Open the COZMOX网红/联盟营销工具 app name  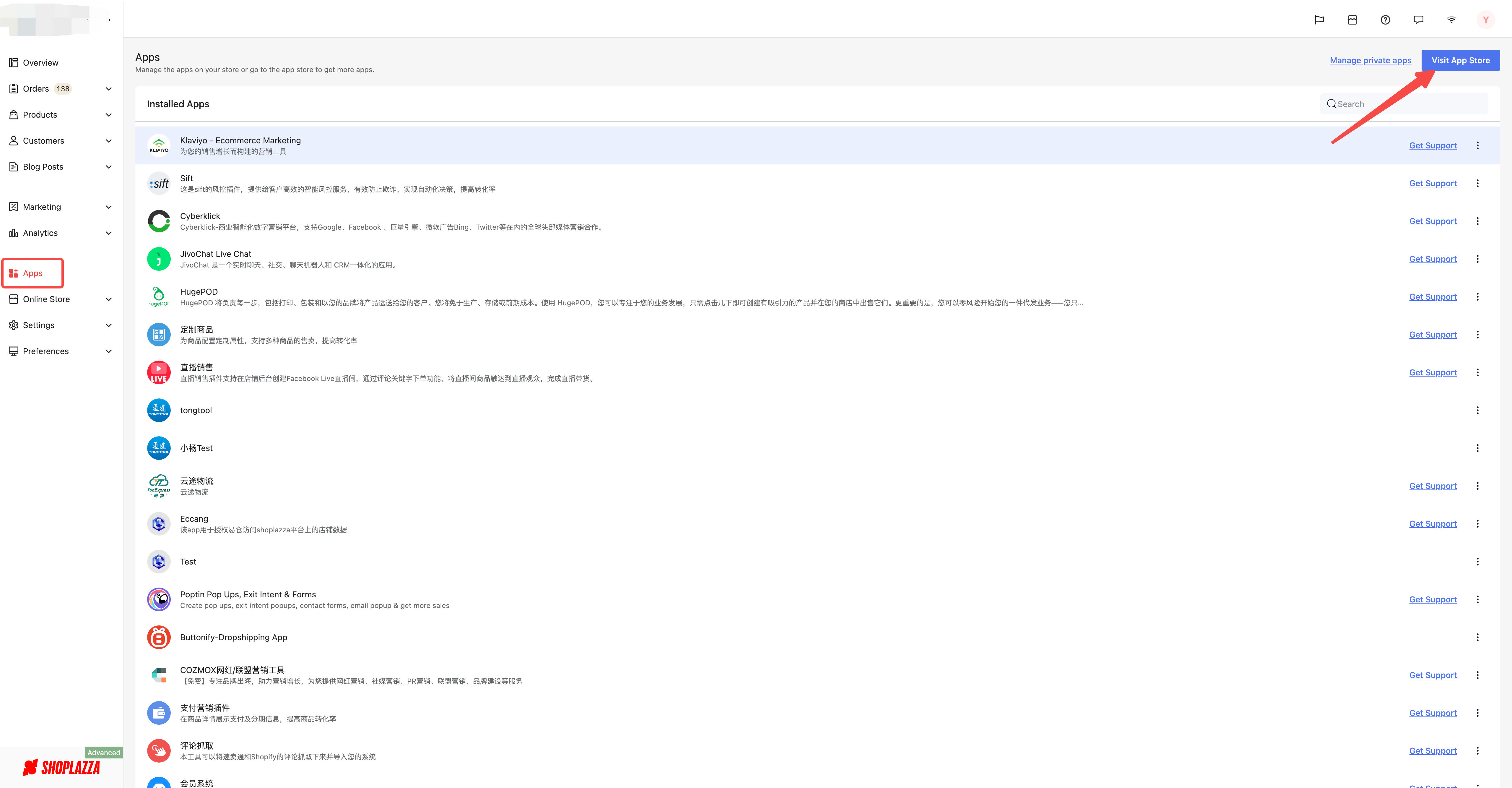(232, 670)
